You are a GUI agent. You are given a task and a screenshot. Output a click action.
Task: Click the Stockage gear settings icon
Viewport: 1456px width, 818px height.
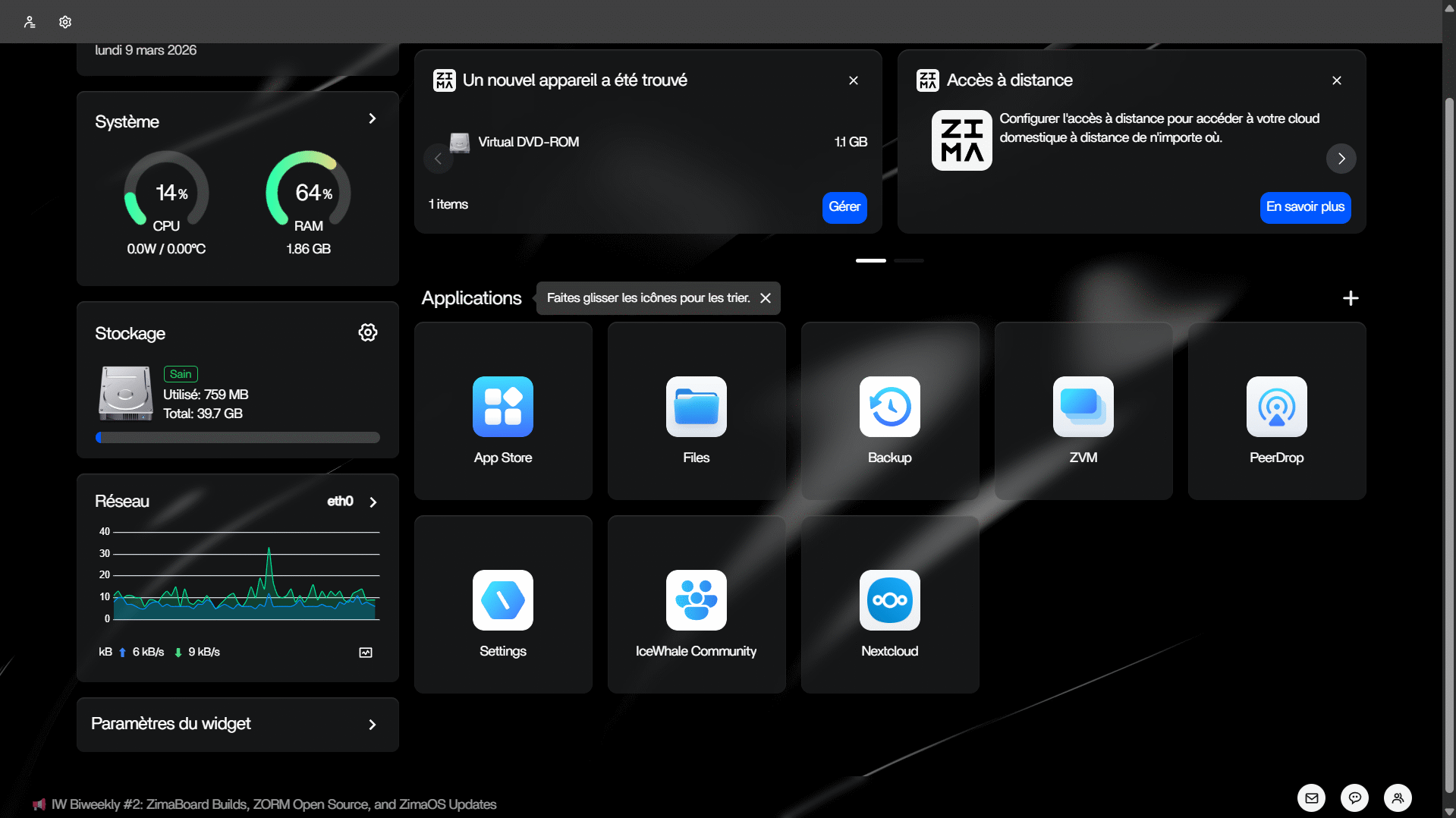[x=368, y=332]
